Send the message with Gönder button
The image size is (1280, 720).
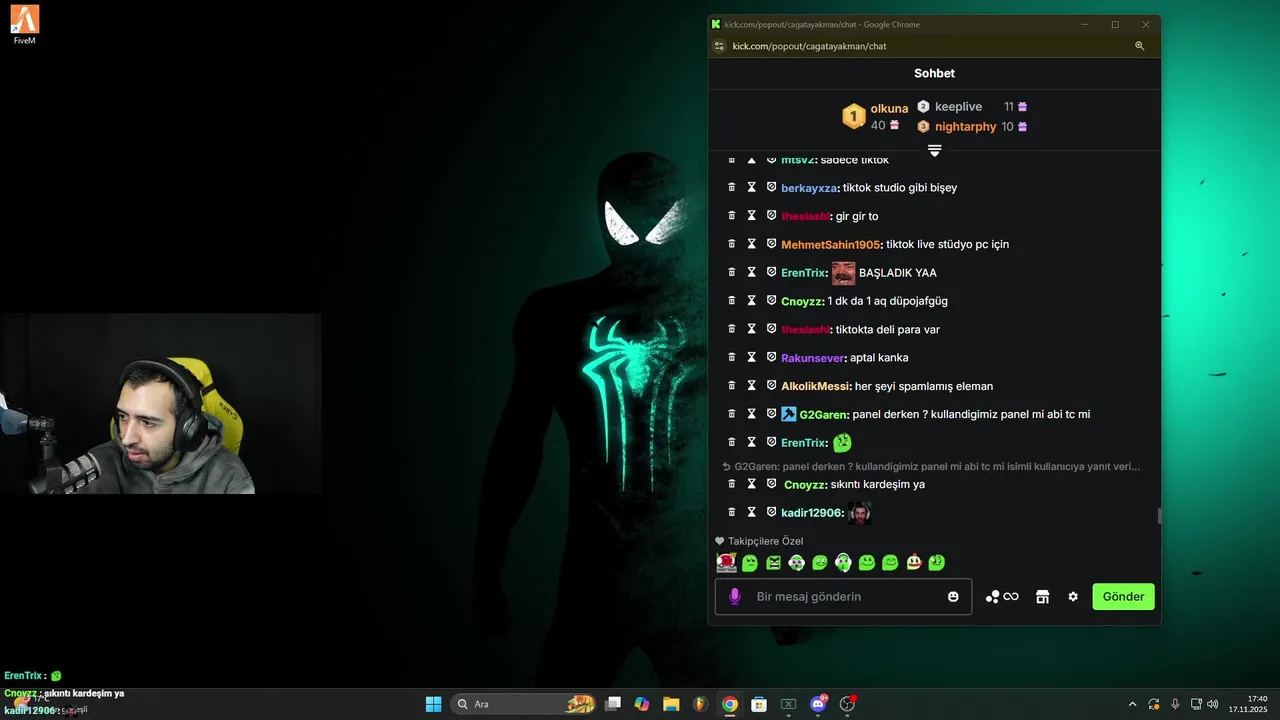pos(1123,596)
